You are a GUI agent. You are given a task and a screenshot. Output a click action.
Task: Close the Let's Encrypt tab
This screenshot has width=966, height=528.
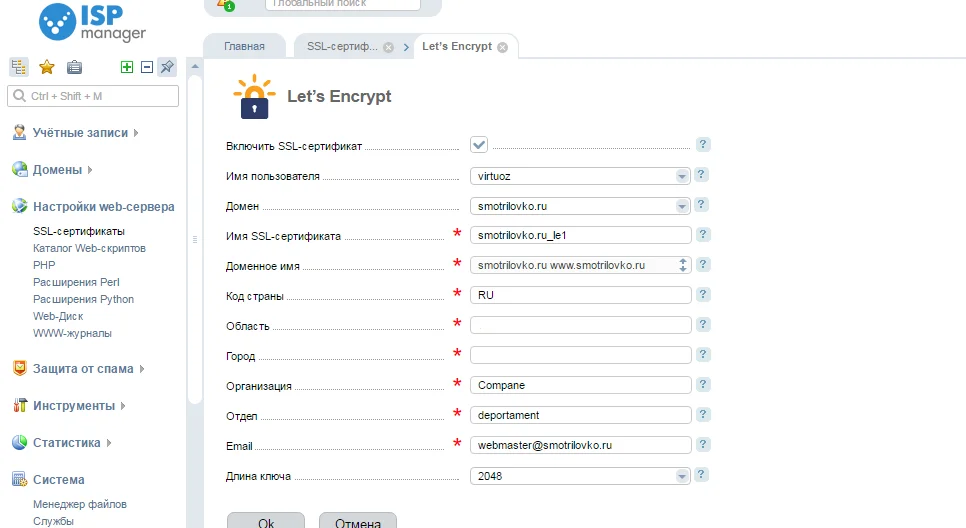[503, 47]
